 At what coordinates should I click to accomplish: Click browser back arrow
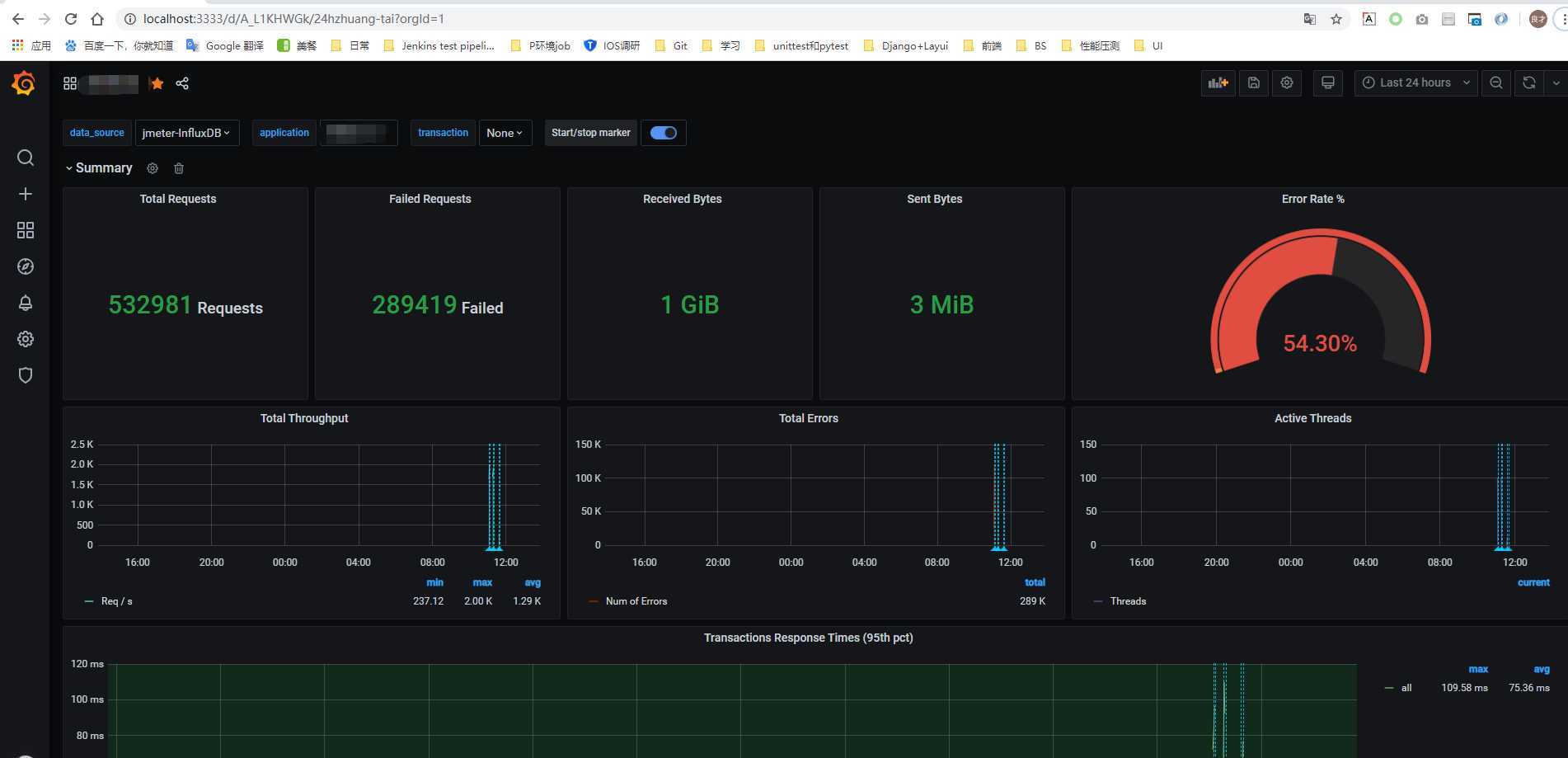point(18,19)
